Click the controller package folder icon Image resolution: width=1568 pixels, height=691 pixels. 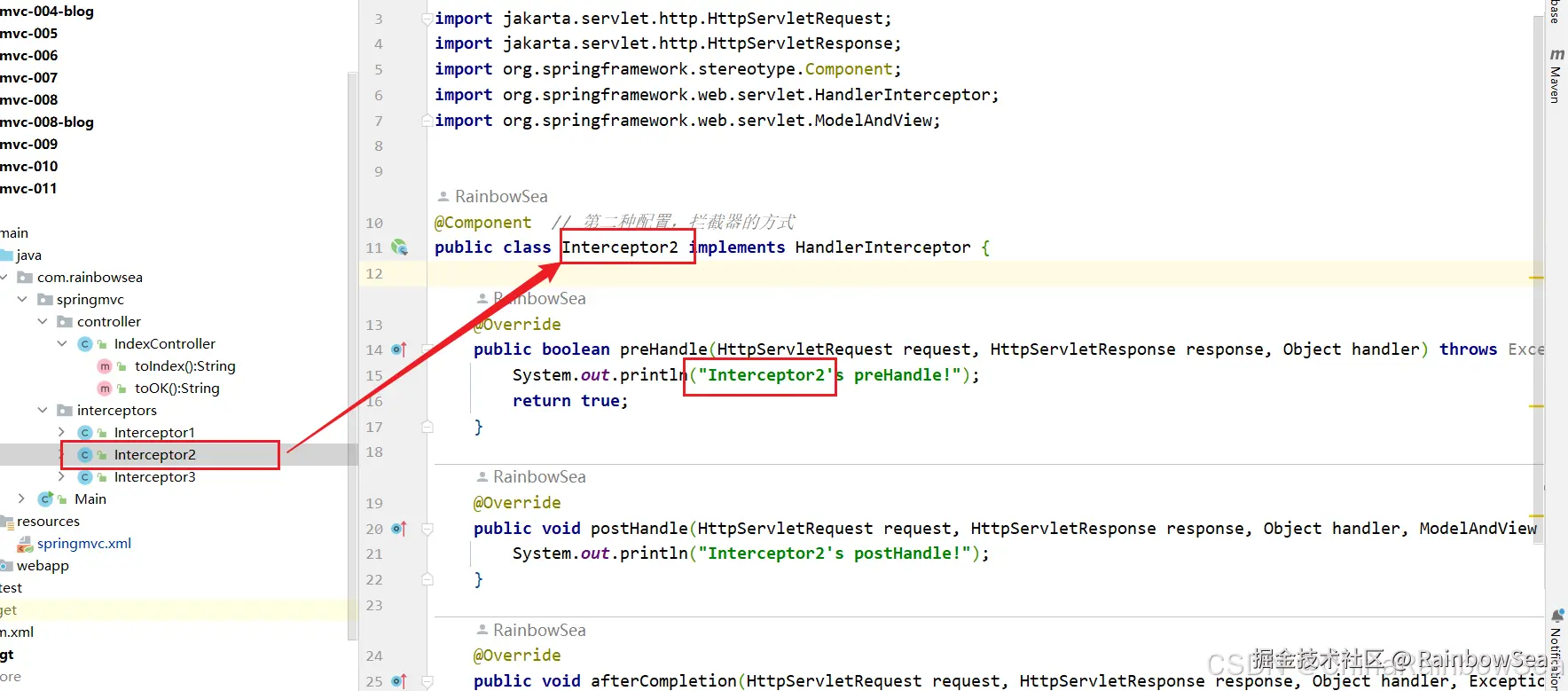65,322
